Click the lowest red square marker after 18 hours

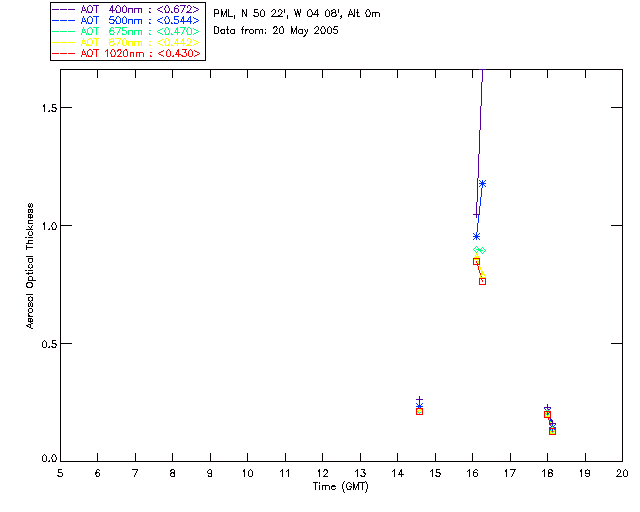[x=552, y=432]
